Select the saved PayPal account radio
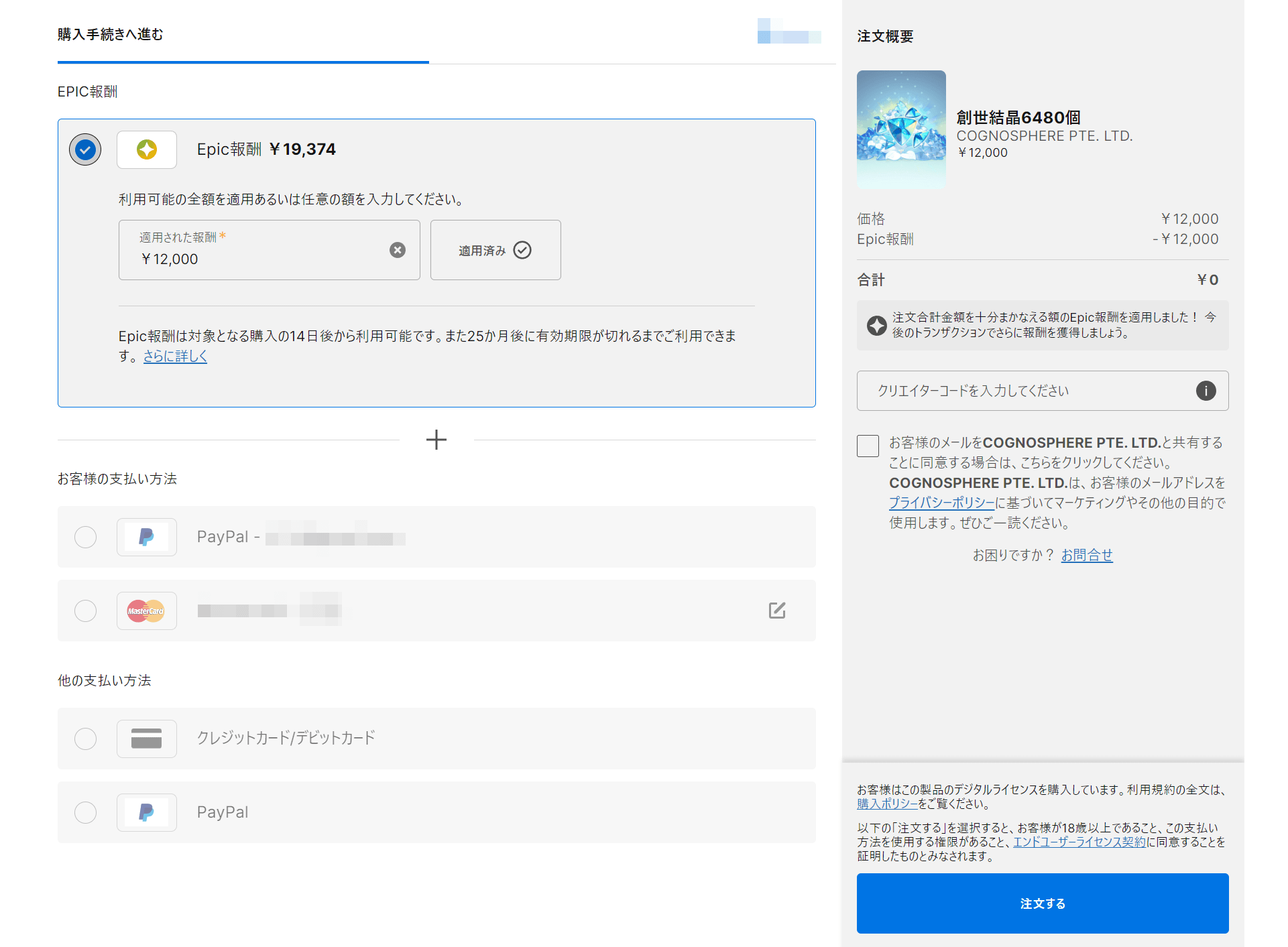Screen dimensions: 1288x947 pos(85,537)
